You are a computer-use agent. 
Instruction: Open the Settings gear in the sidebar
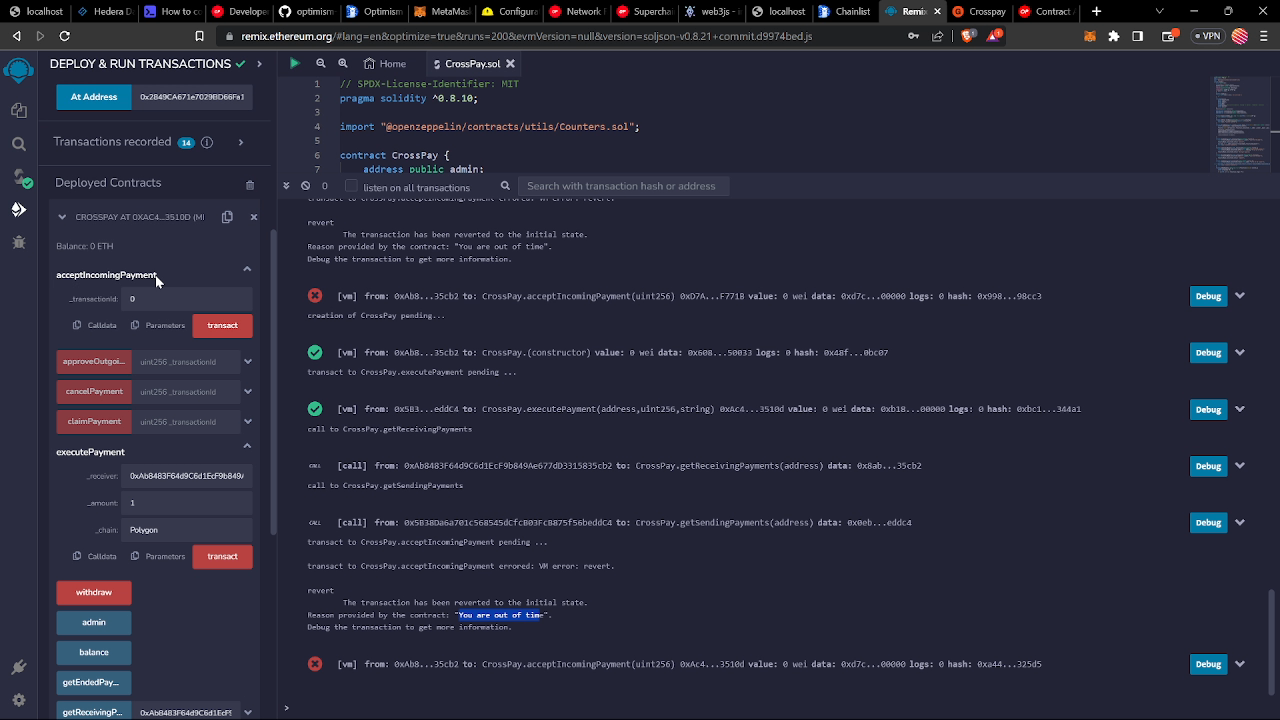tap(18, 700)
